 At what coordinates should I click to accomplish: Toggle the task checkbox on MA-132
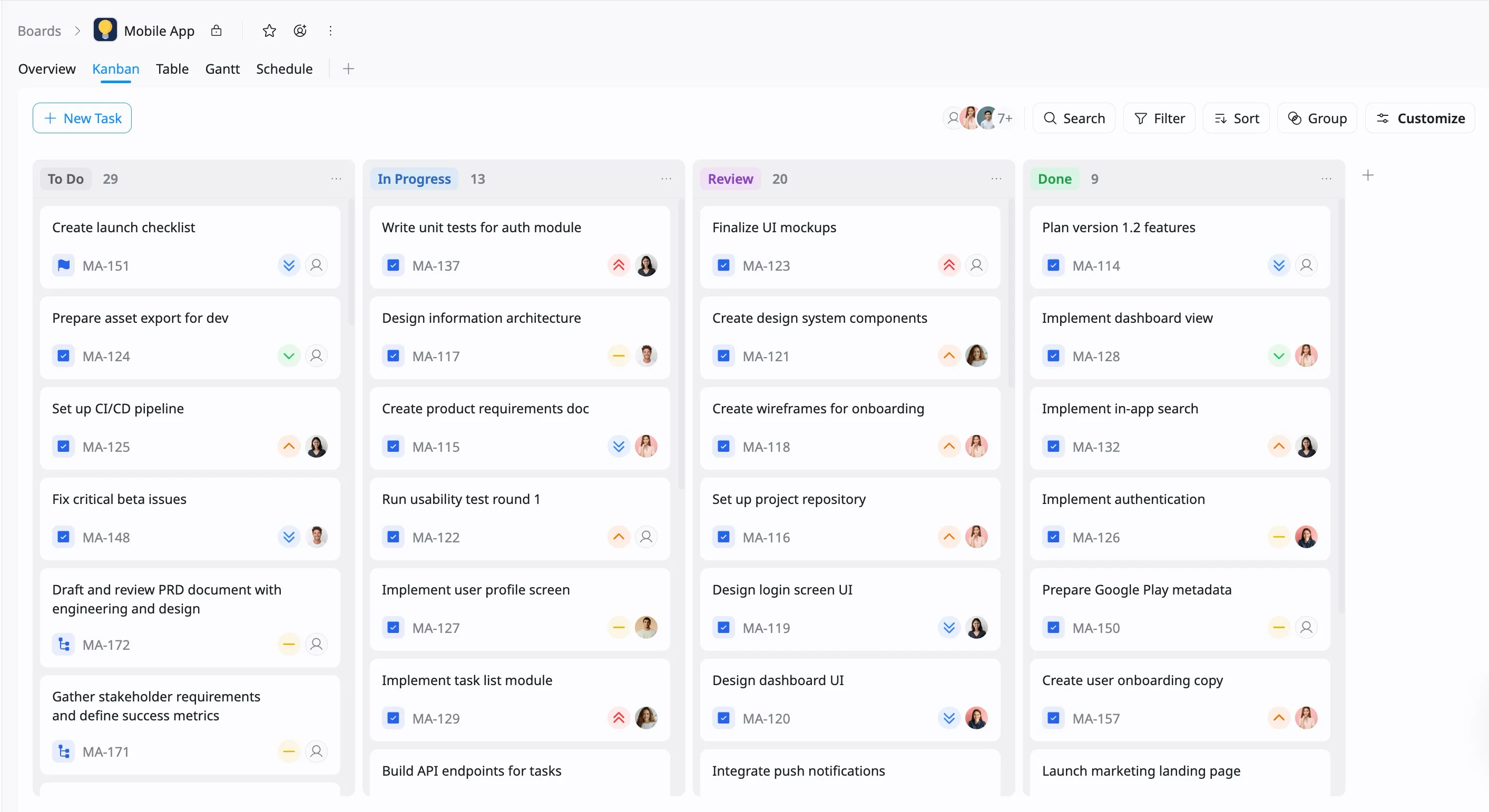[1053, 447]
